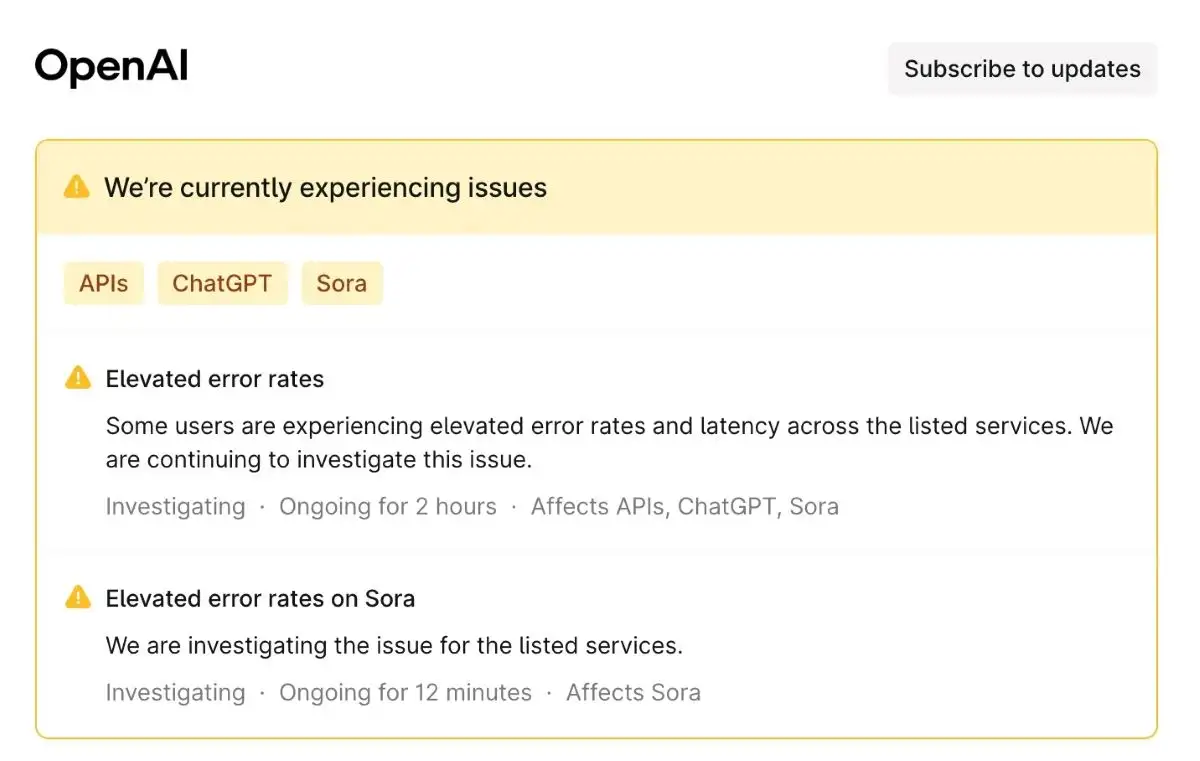Click the OpenAI logo
Viewport: 1200px width, 761px height.
(111, 67)
